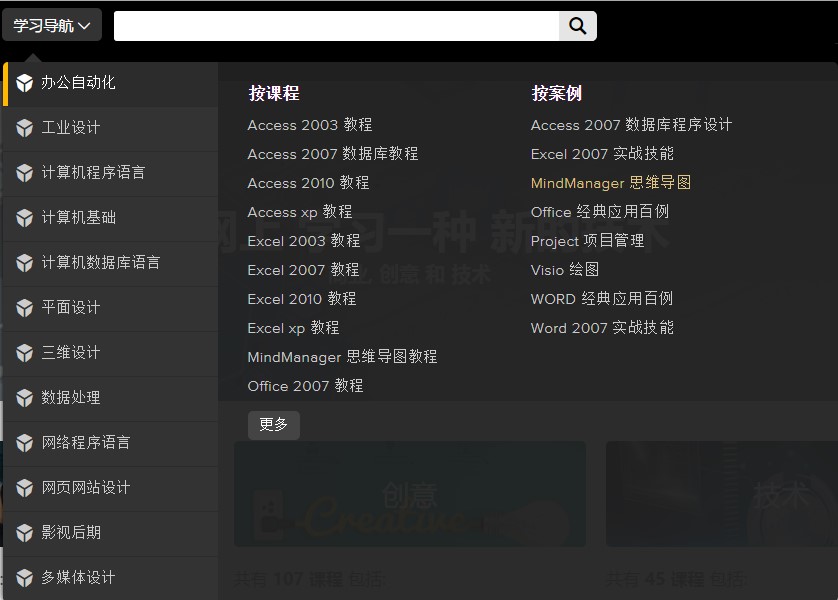Select the 办公自动化 category
Image resolution: width=838 pixels, height=600 pixels.
[111, 83]
